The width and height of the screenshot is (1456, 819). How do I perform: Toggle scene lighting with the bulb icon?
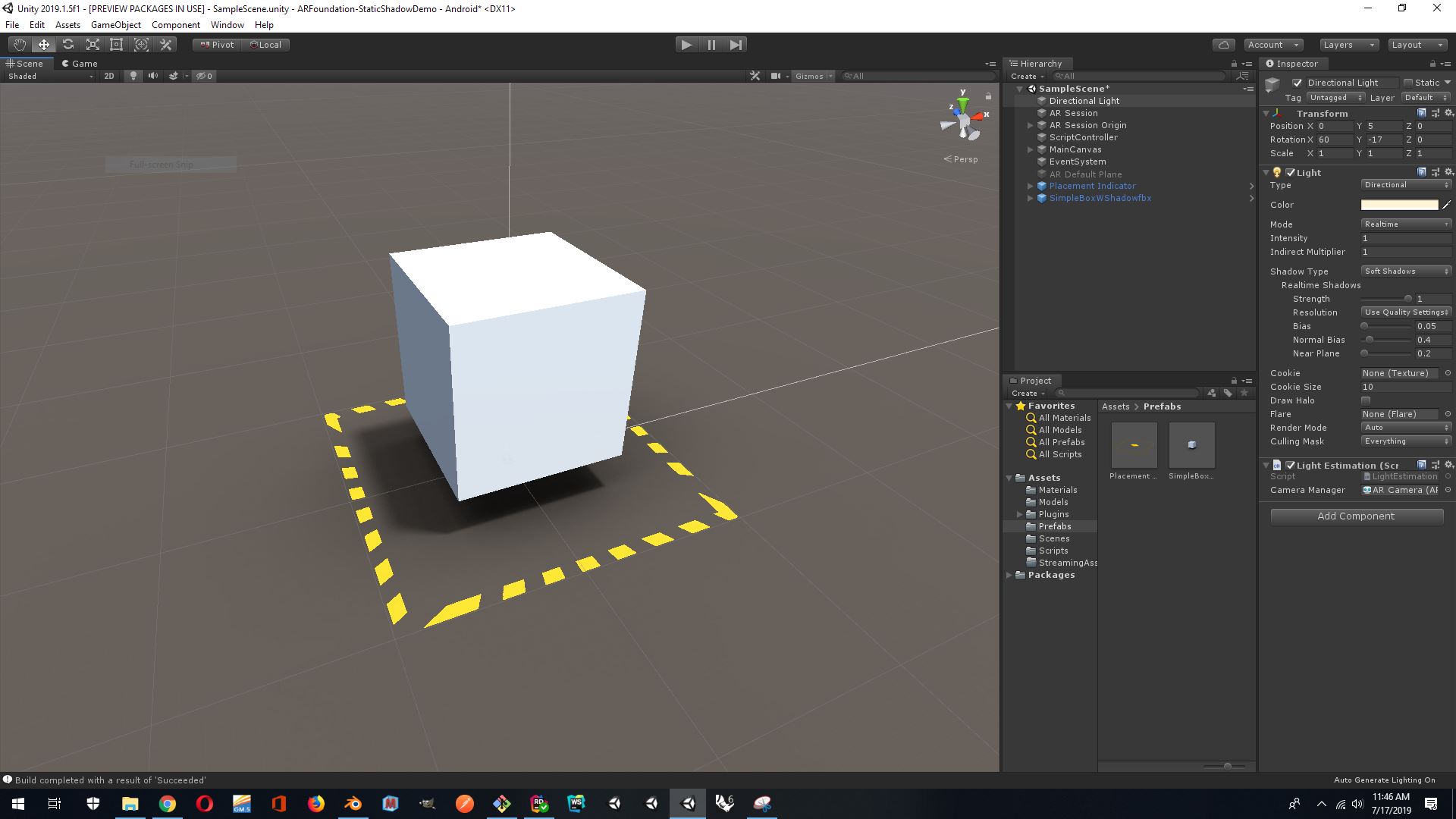pyautogui.click(x=133, y=76)
